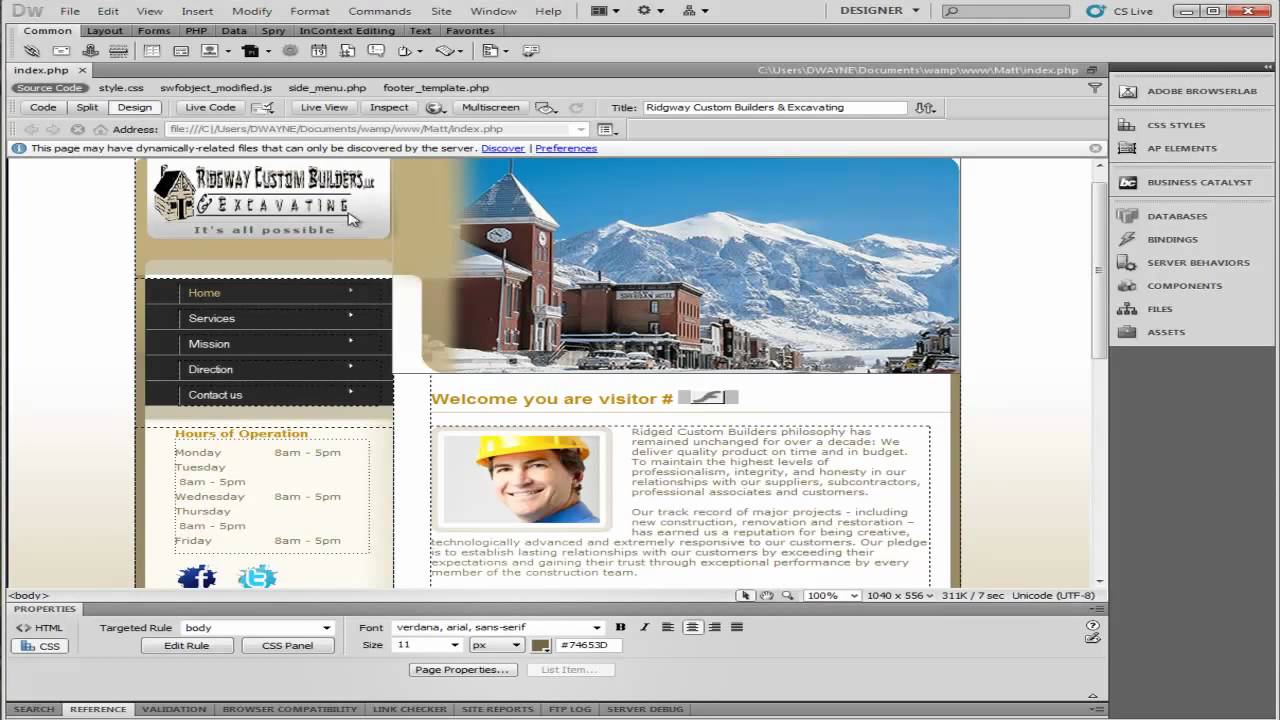Click the Images insert icon
Viewport: 1280px width, 720px height.
[209, 50]
